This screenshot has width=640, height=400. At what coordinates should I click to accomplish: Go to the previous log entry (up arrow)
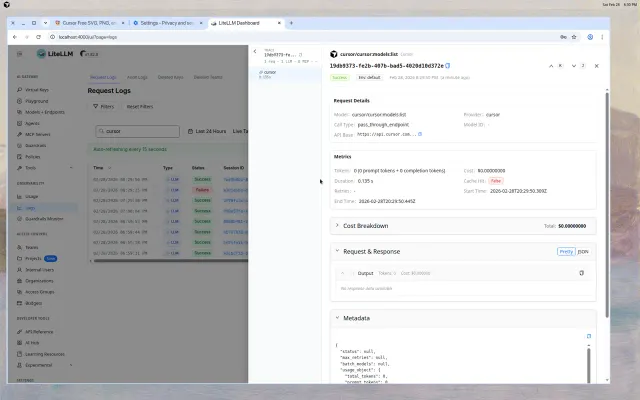(551, 66)
